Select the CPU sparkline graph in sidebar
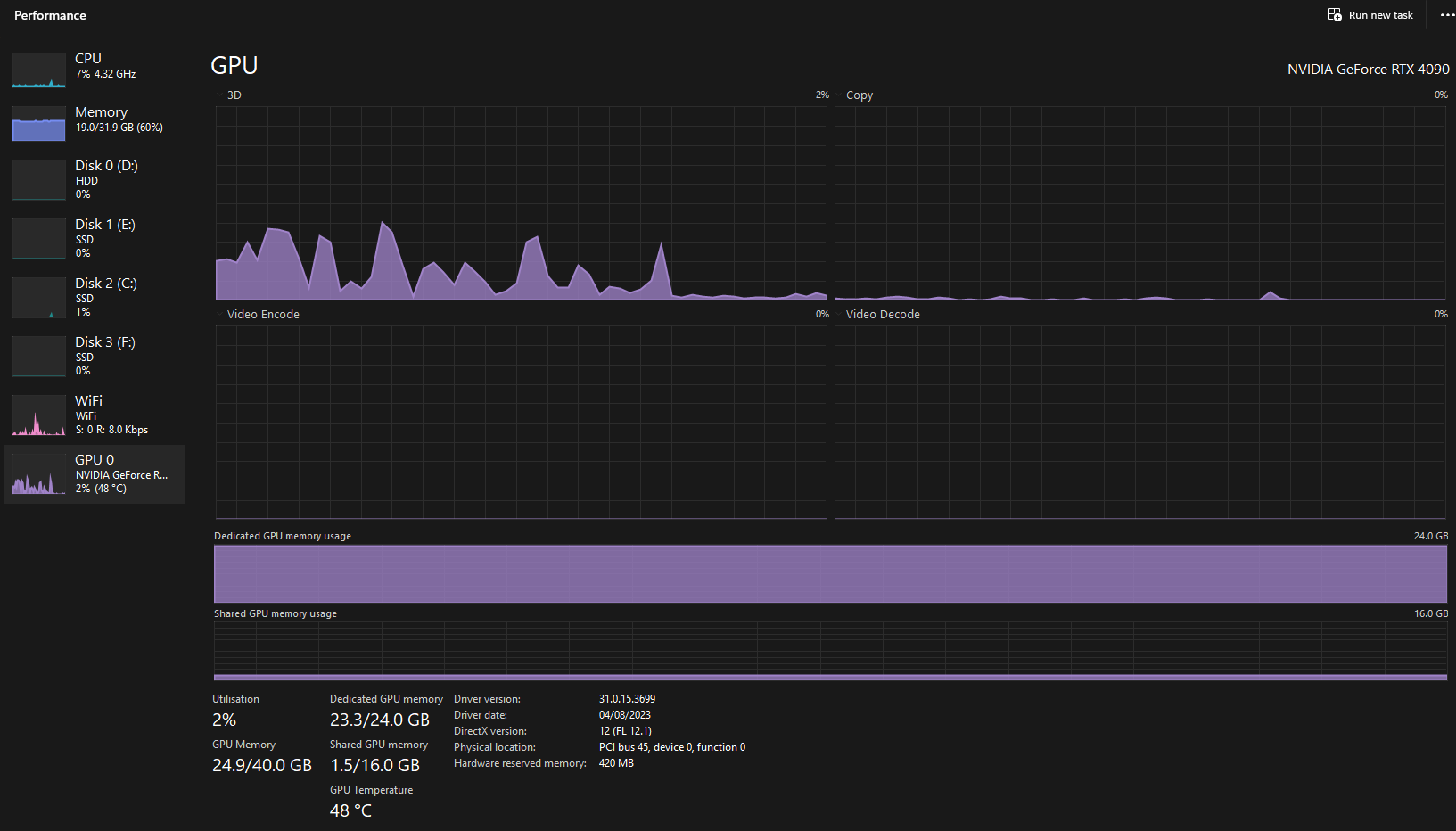The image size is (1456, 831). point(38,70)
